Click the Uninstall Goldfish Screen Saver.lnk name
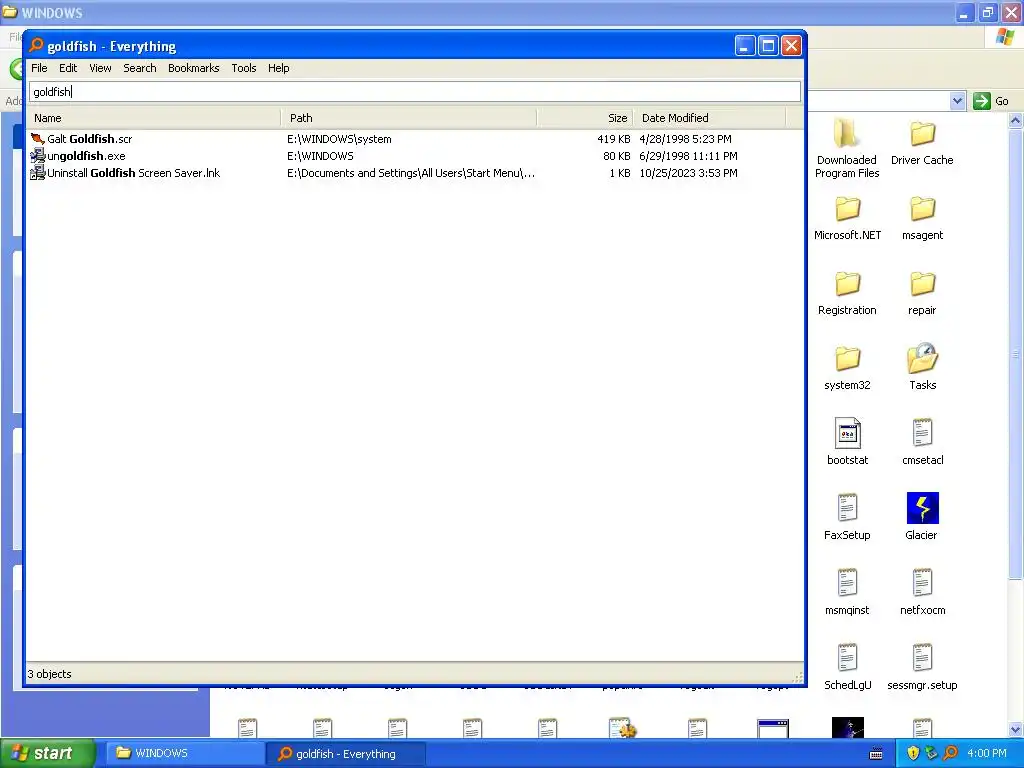 tap(133, 173)
